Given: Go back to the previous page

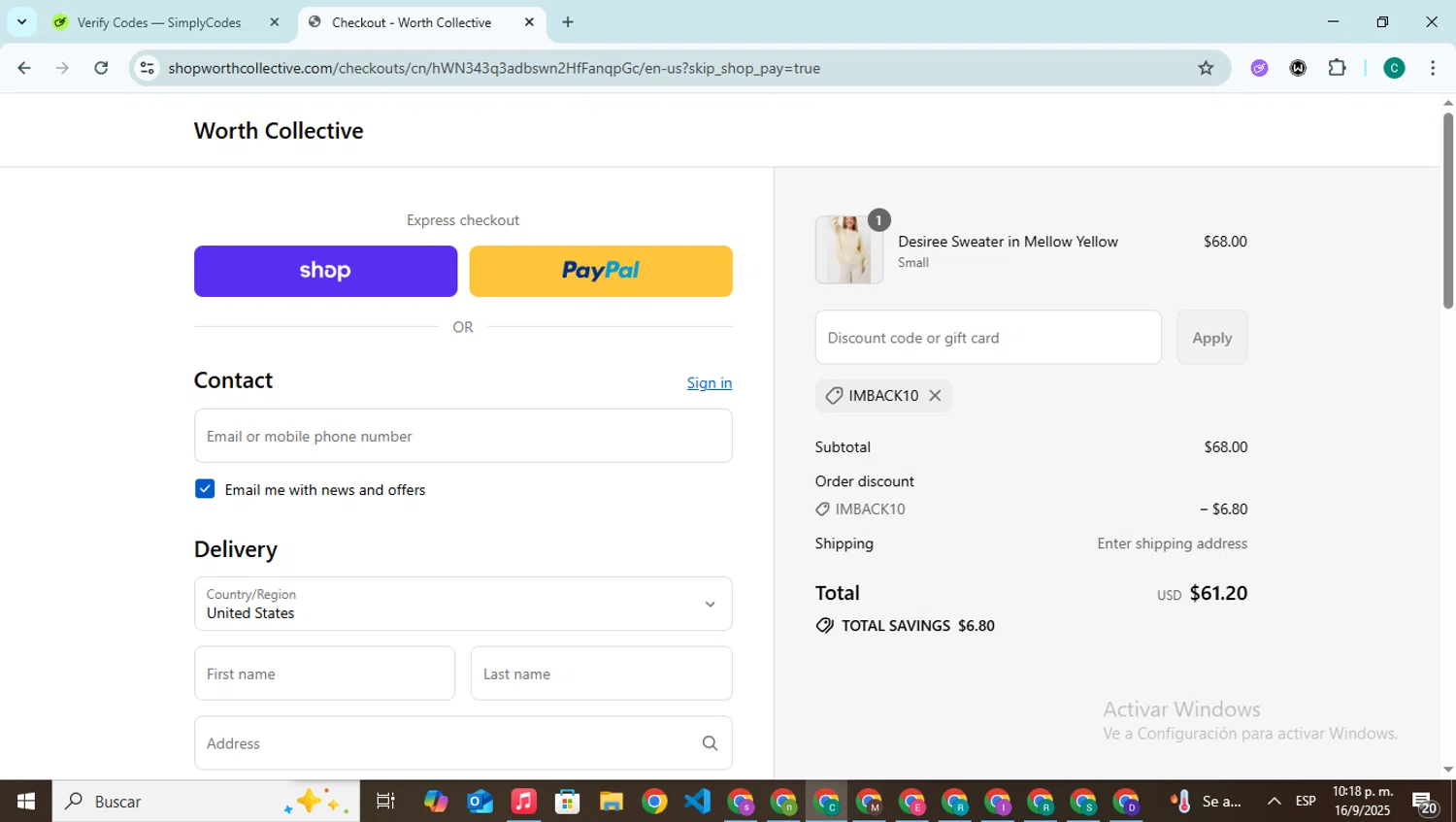Looking at the screenshot, I should point(24,68).
